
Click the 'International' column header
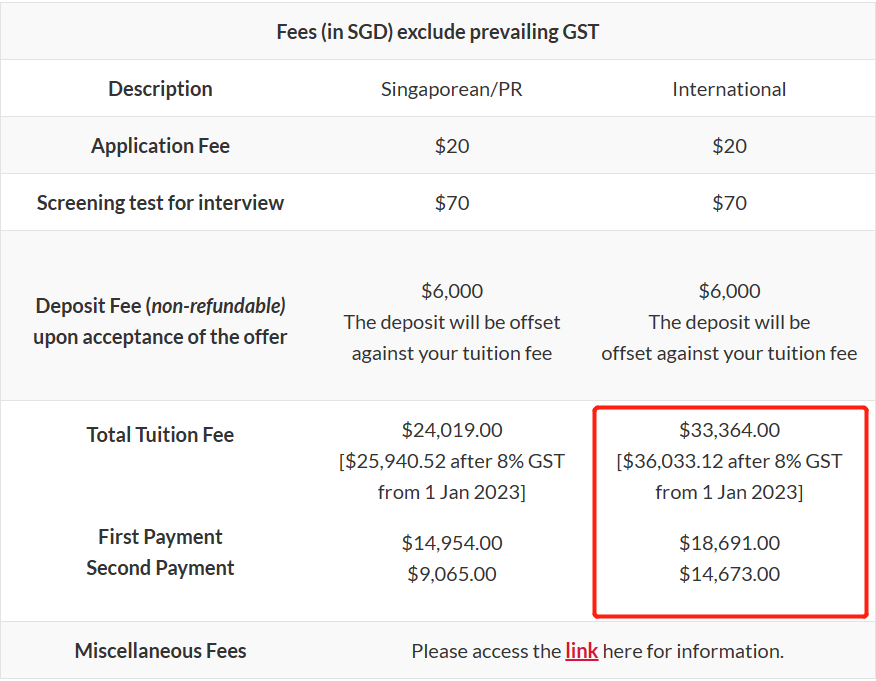pos(729,89)
